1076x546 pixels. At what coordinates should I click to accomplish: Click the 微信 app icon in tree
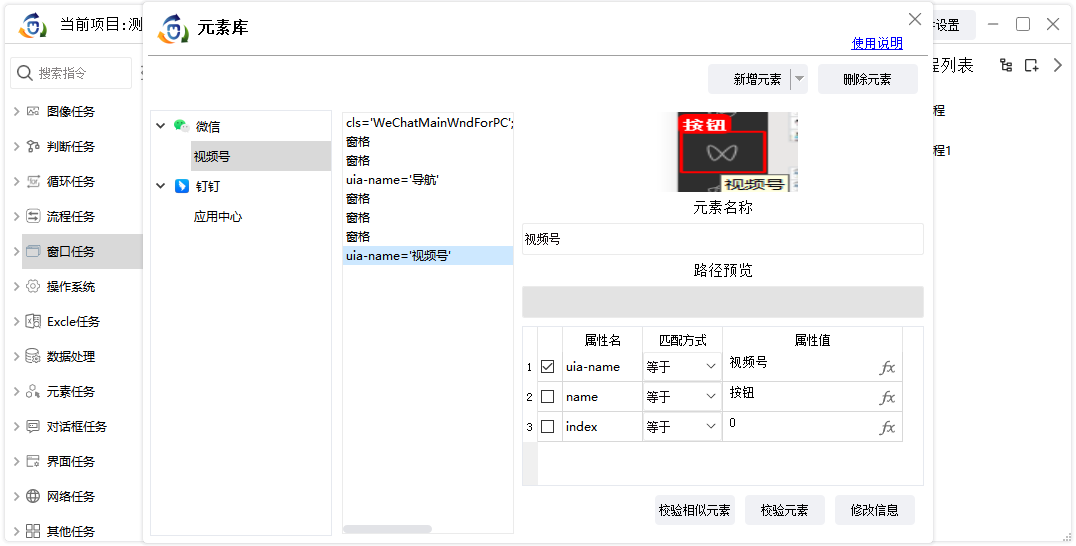pyautogui.click(x=181, y=126)
